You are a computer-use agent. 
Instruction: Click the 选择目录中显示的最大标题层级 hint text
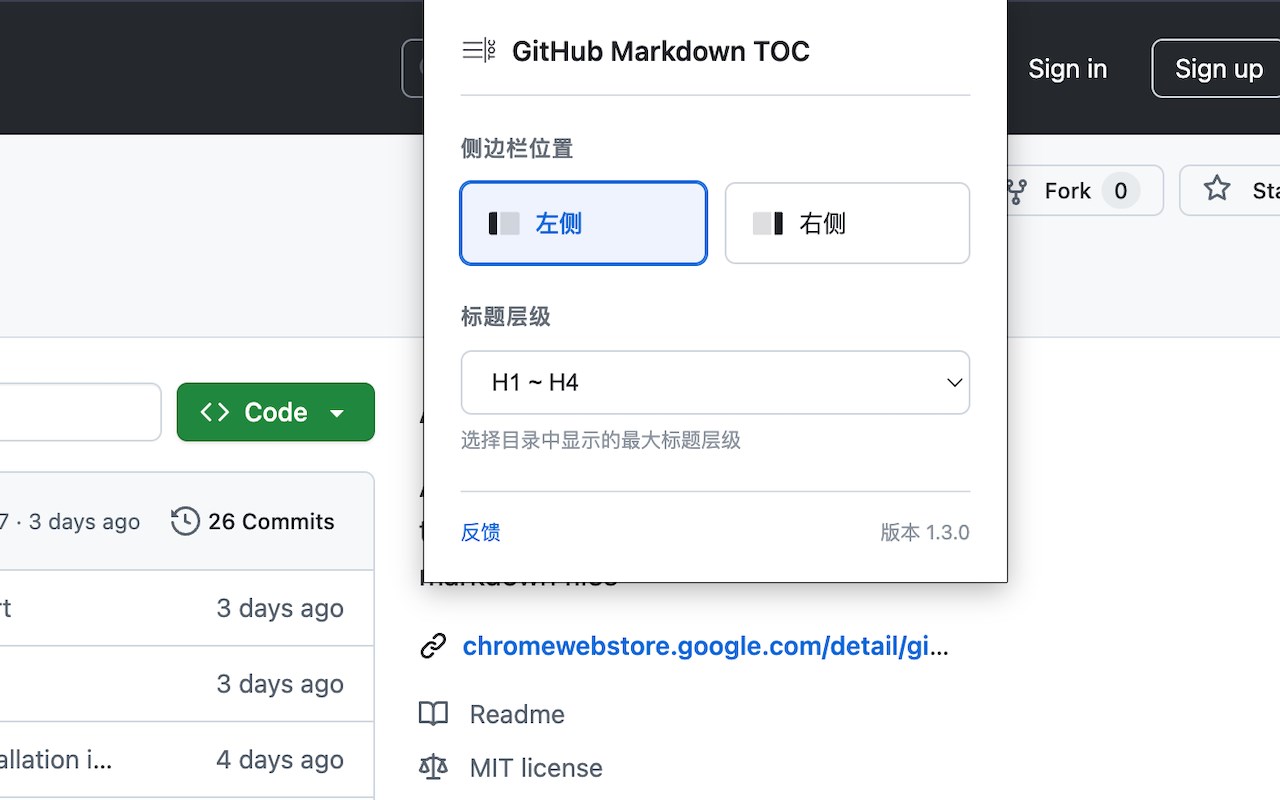pos(601,440)
